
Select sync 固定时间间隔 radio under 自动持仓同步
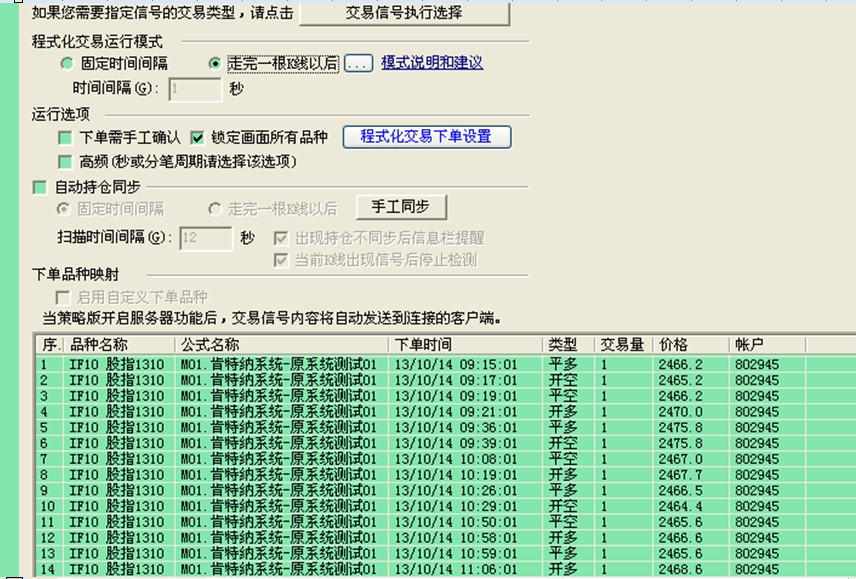(64, 209)
